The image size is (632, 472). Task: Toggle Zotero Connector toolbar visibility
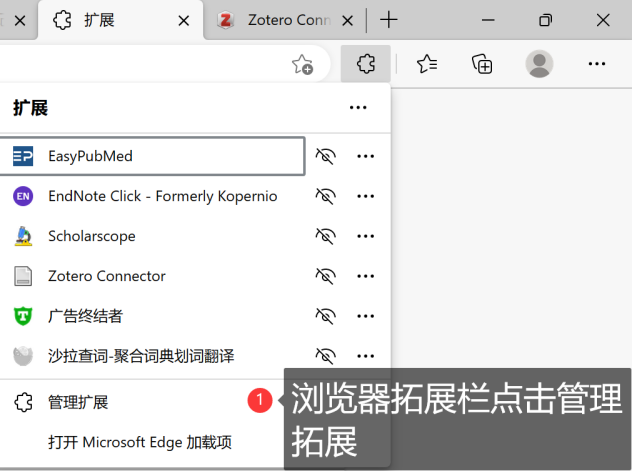326,276
